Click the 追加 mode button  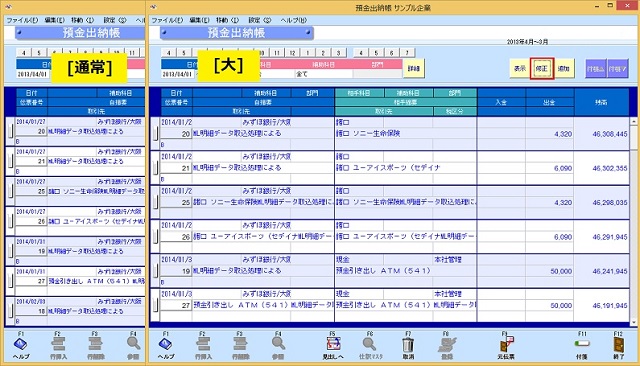(x=564, y=69)
